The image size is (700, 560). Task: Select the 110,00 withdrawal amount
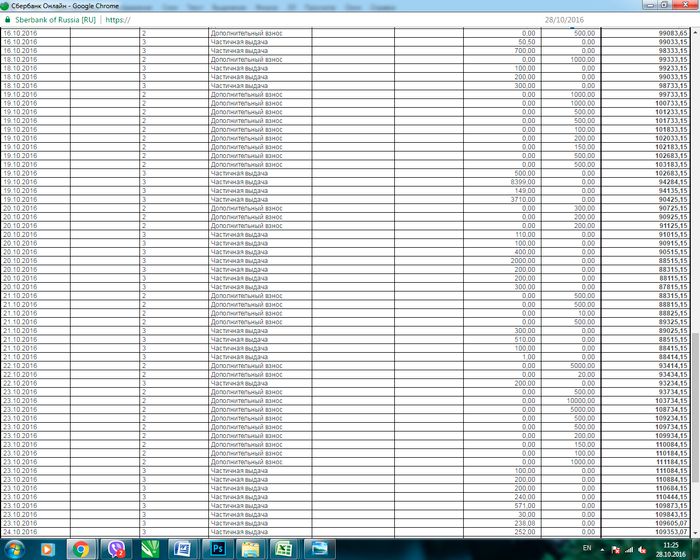[525, 234]
